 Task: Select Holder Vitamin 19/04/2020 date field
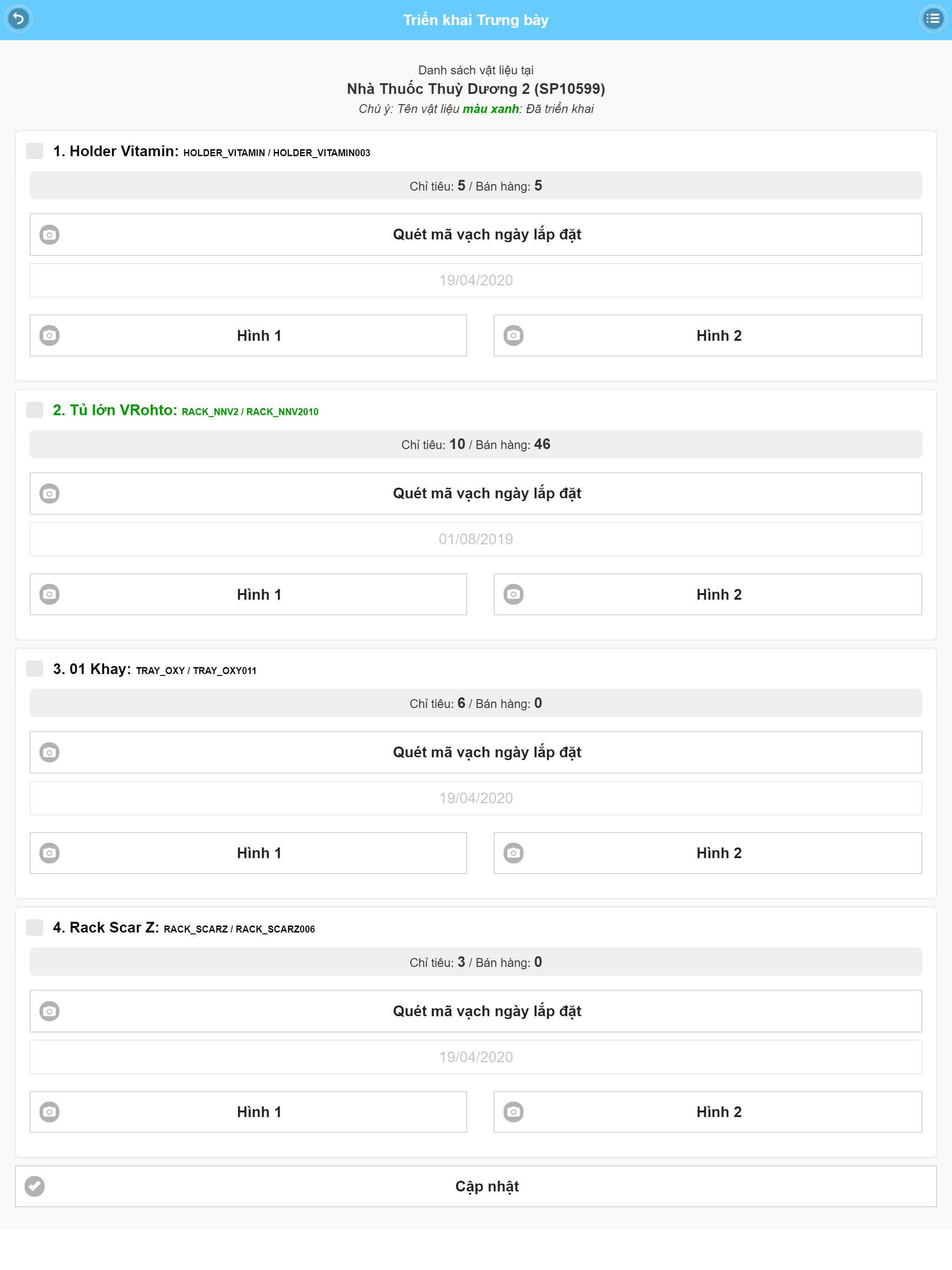pyautogui.click(x=476, y=280)
